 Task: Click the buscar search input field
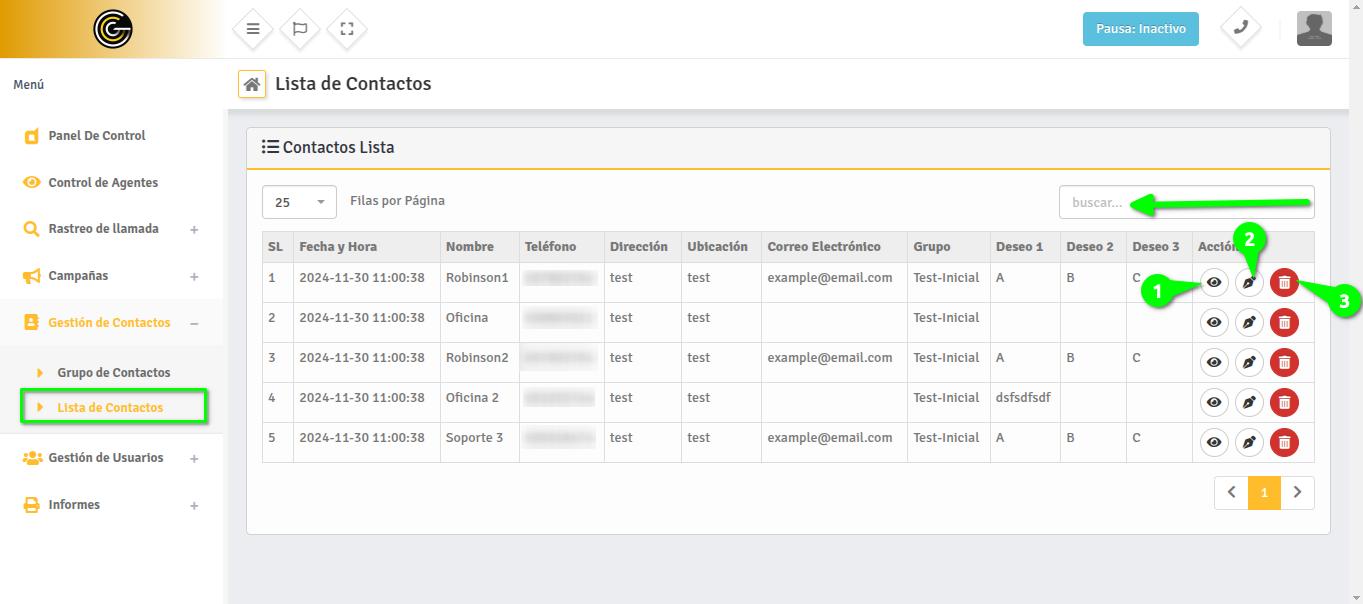(x=1186, y=202)
